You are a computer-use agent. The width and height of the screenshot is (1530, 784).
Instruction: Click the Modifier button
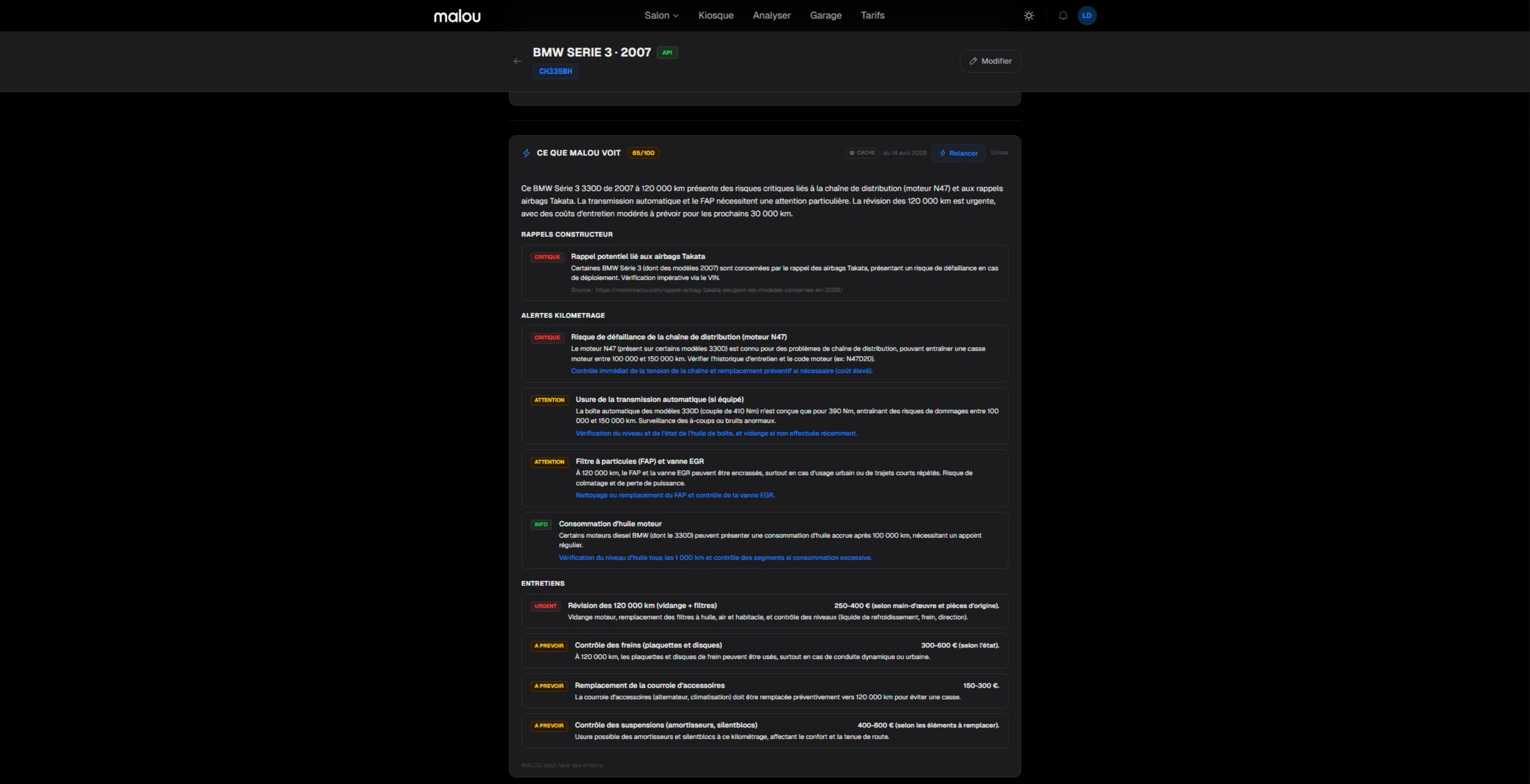[990, 61]
